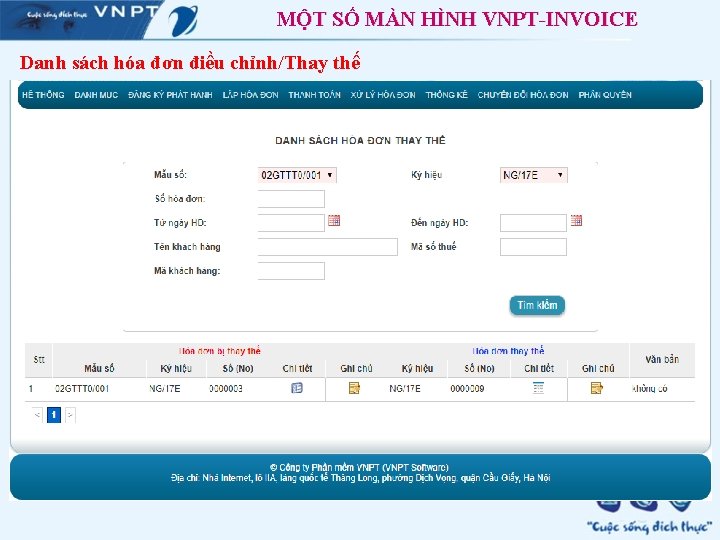Image resolution: width=720 pixels, height=540 pixels.
Task: Open the CHUYỂN ĐỔI HÓA ĐƠN menu
Action: 523,95
